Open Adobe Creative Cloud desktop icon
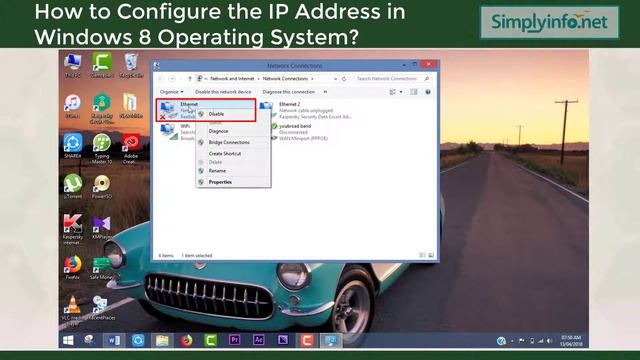This screenshot has width=640, height=360. (x=131, y=149)
